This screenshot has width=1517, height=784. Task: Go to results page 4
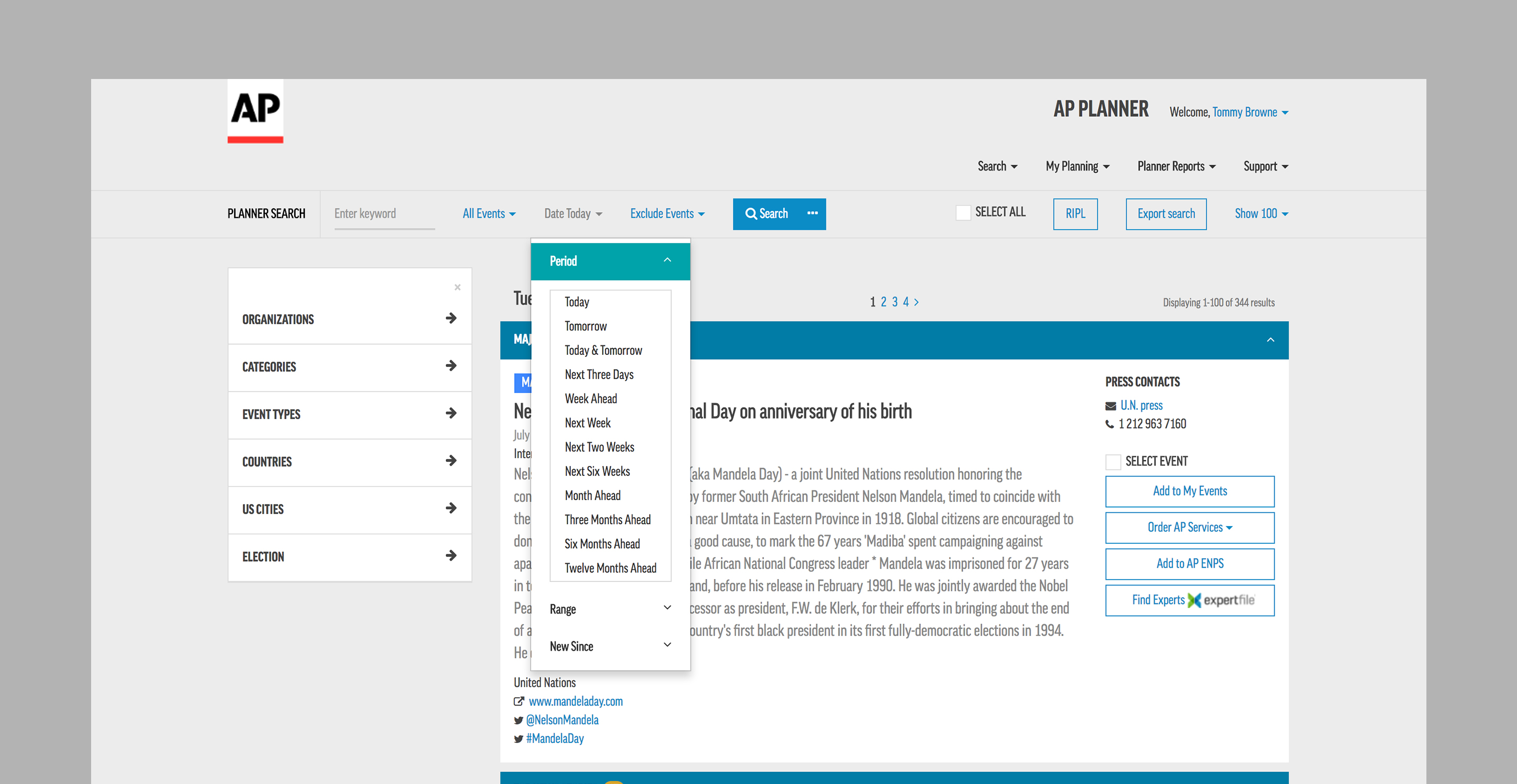pyautogui.click(x=906, y=302)
